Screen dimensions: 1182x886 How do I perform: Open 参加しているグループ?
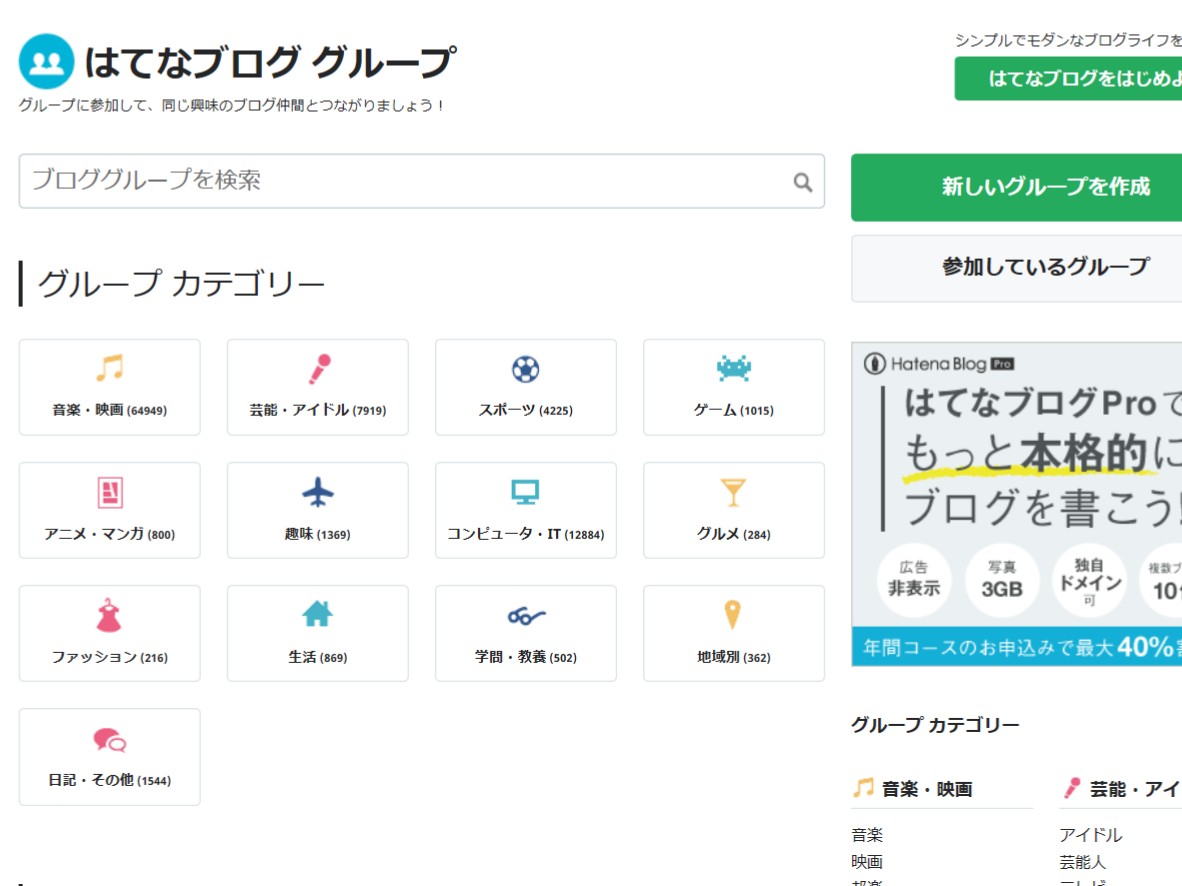1016,268
